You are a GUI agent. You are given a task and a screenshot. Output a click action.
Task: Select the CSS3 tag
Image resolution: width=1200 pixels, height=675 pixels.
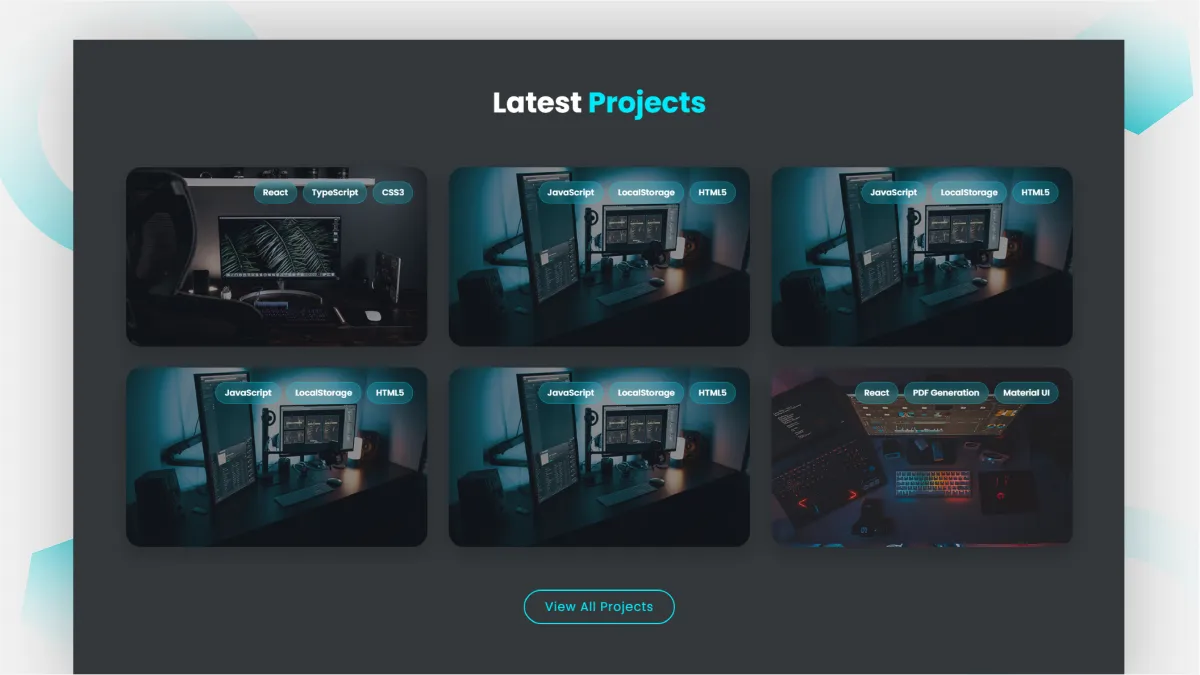(x=392, y=193)
